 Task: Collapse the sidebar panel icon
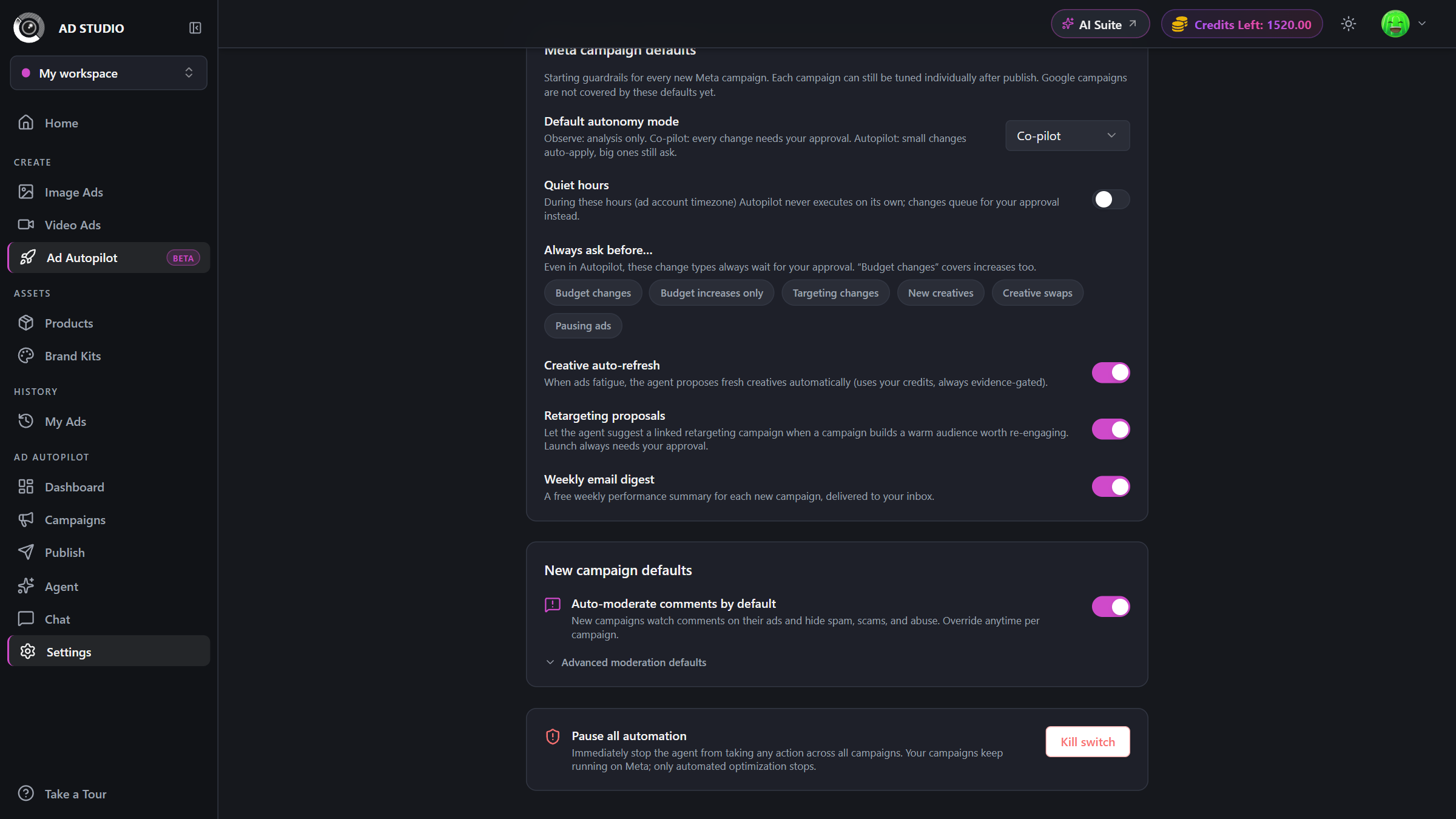(x=195, y=28)
